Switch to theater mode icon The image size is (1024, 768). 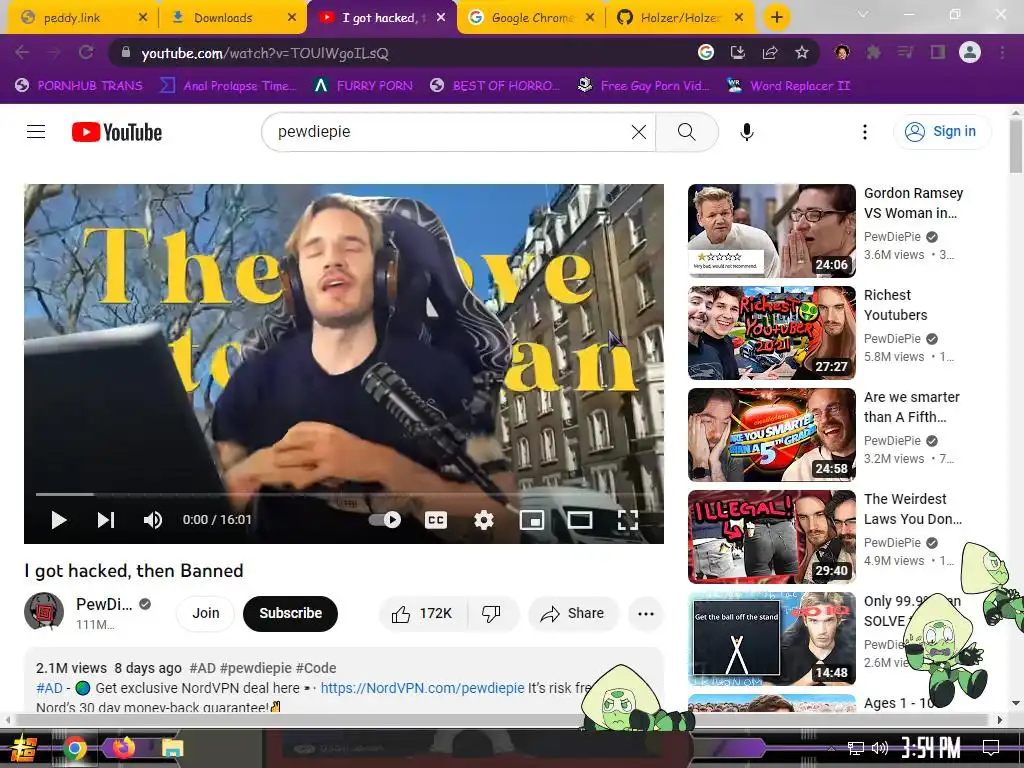pyautogui.click(x=580, y=520)
